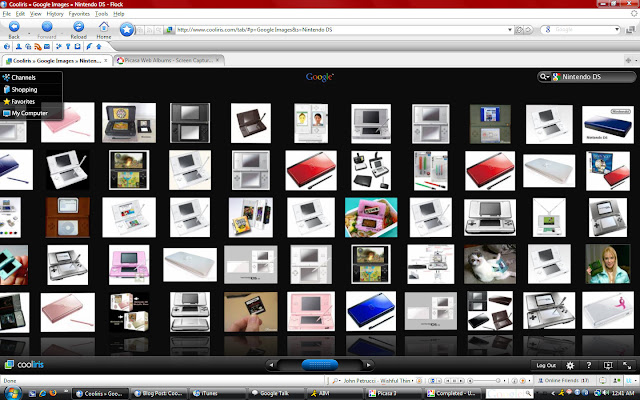Switch to iTunes in taskbar

(217, 393)
